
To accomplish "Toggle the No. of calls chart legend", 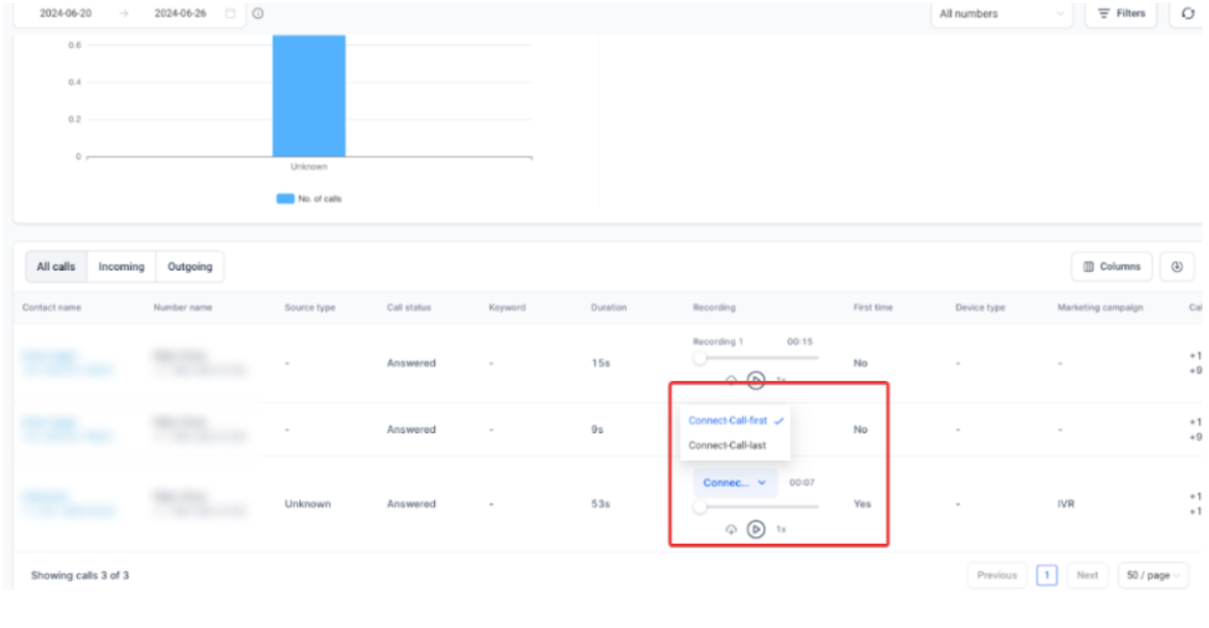I will (x=309, y=199).
